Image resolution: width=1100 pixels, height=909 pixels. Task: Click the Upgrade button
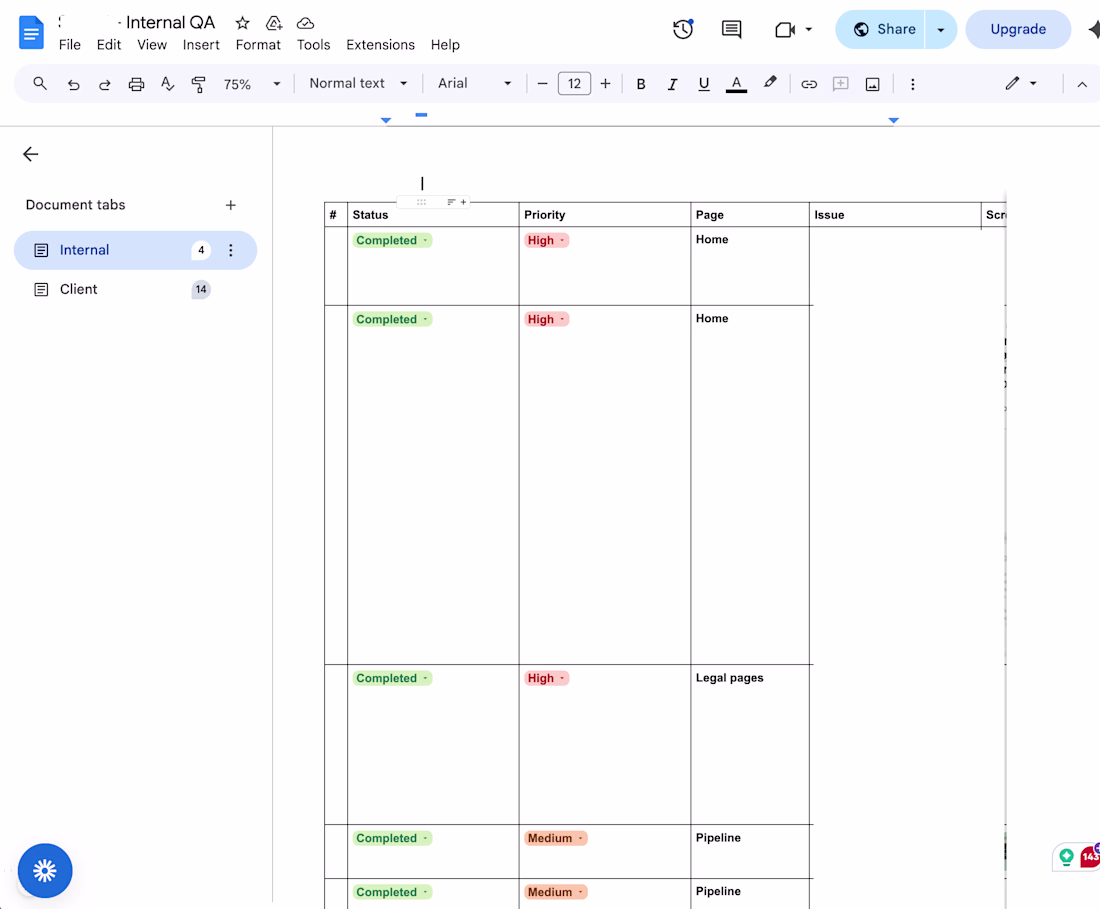tap(1018, 29)
